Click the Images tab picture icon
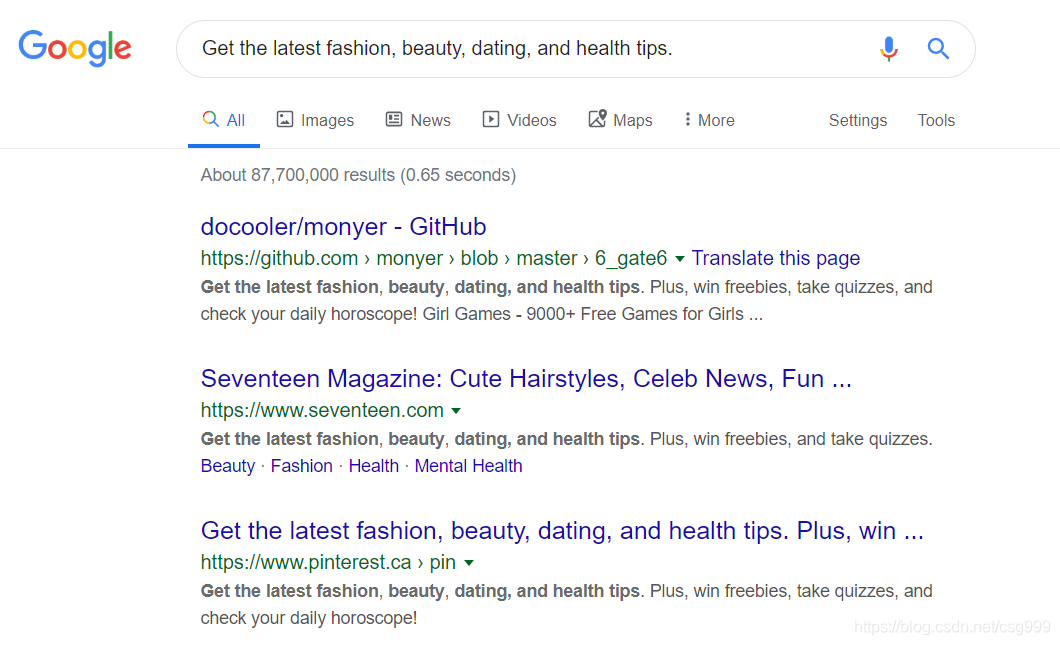Screen dimensions: 1060x645 click(285, 120)
